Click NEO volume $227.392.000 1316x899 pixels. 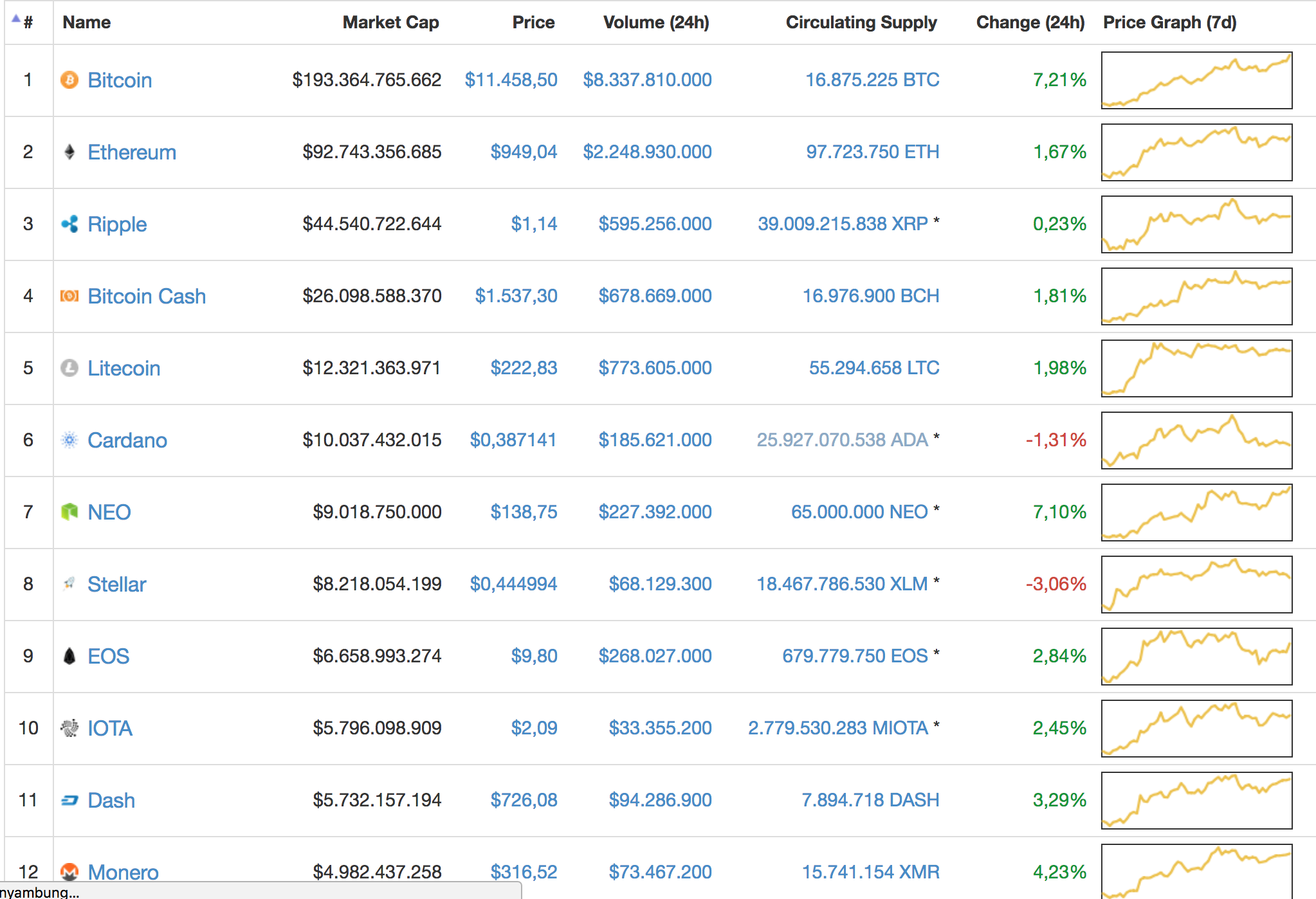pos(655,512)
